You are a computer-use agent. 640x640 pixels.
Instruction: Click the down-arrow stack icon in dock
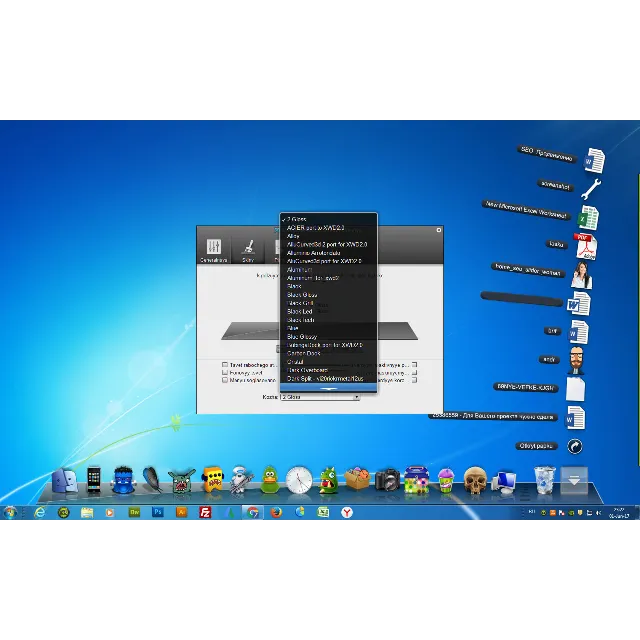tap(574, 480)
